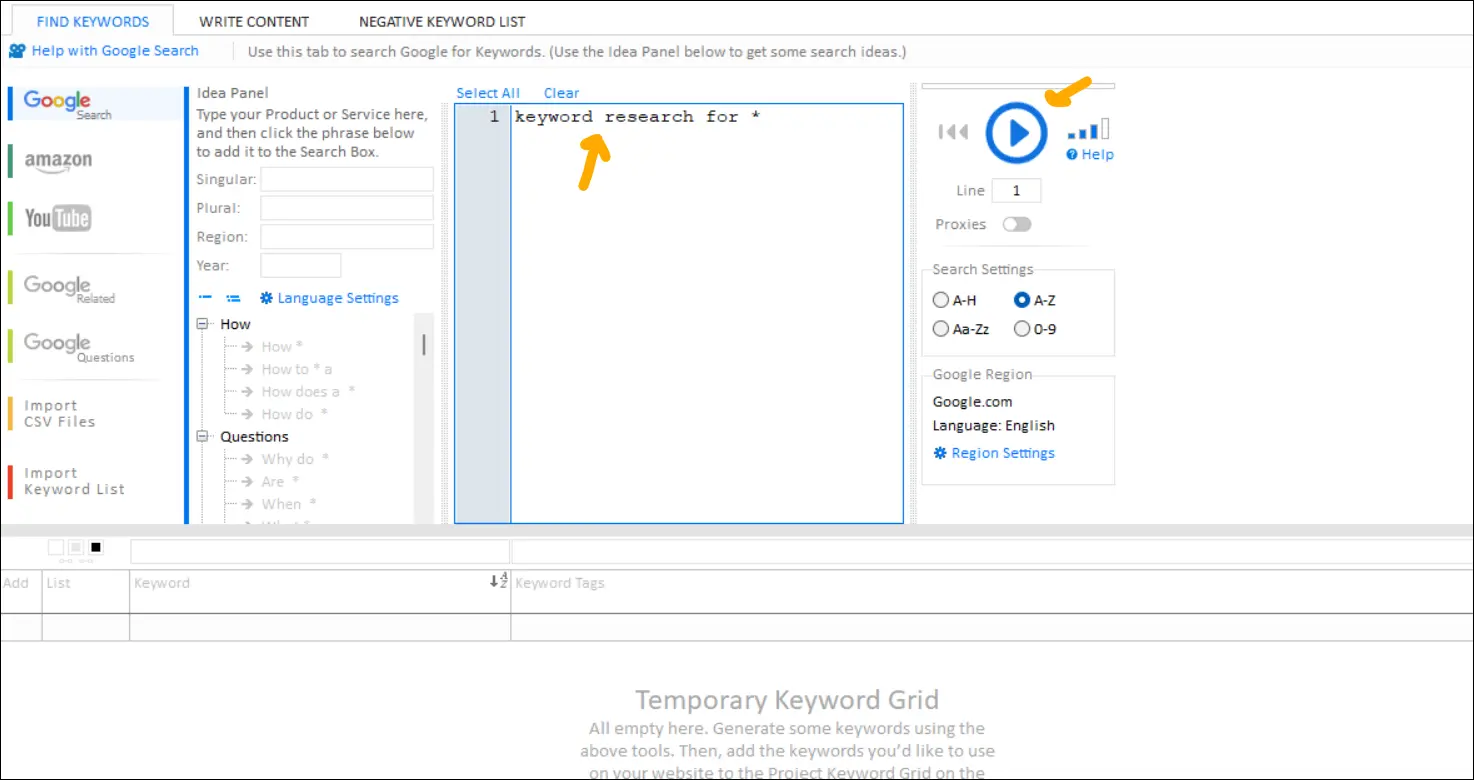The image size is (1474, 780).
Task: Switch to WRITE CONTENT tab
Action: (254, 21)
